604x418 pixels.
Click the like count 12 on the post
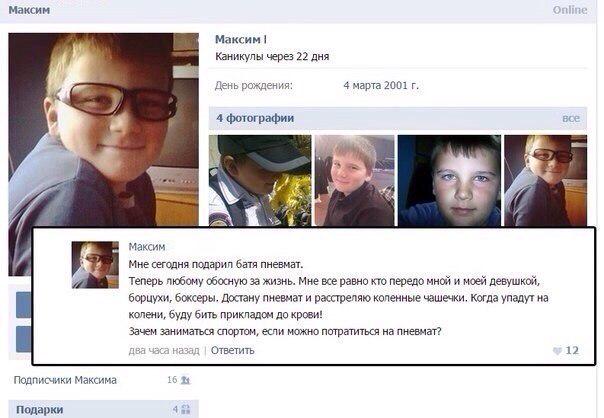coord(572,350)
